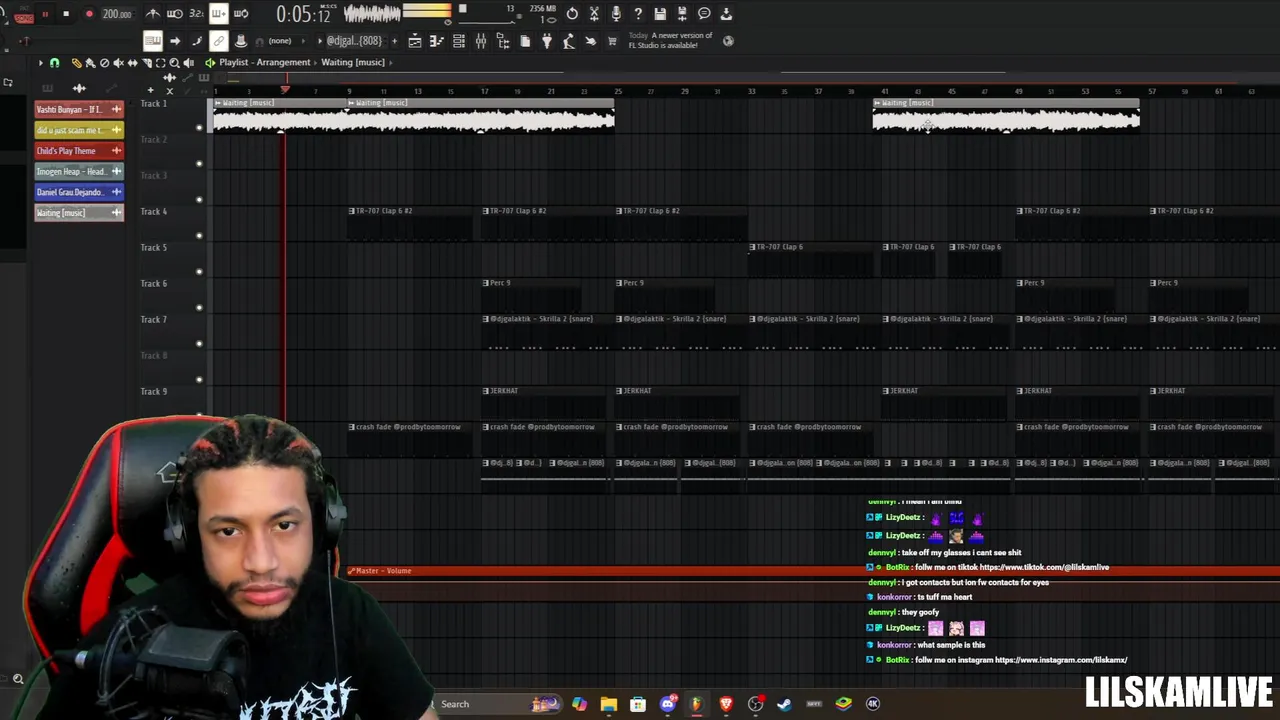Toggle wait for input before recording
Image resolution: width=1280 pixels, height=720 pixels.
pos(174,14)
